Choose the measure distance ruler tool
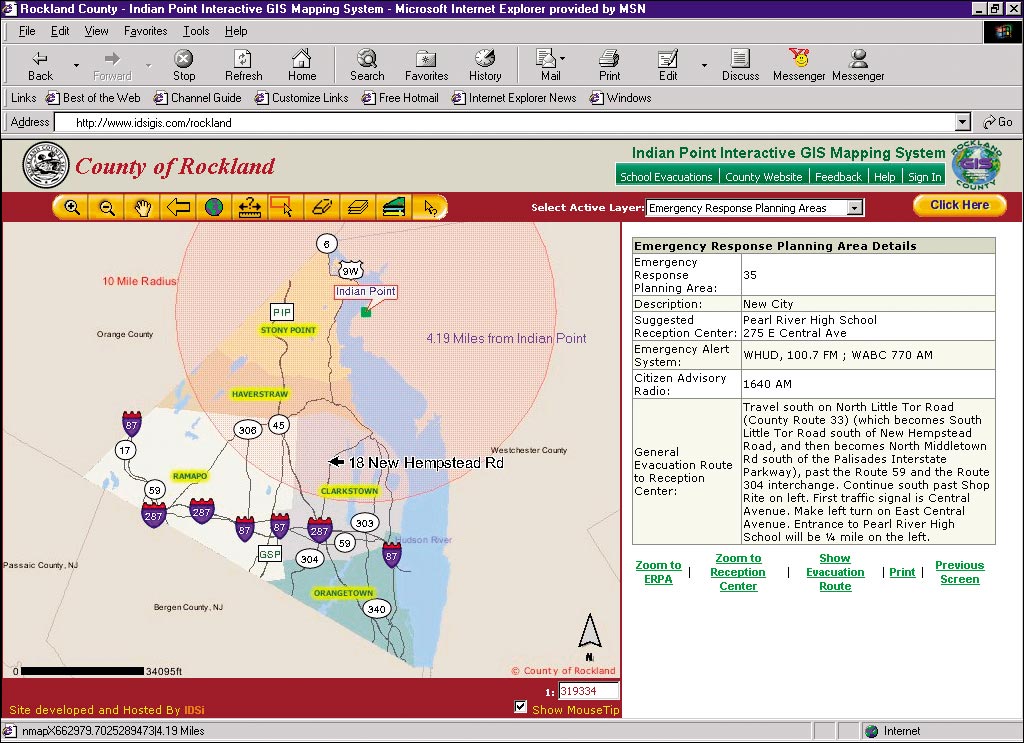Screen dimensions: 1024x743 tap(249, 208)
